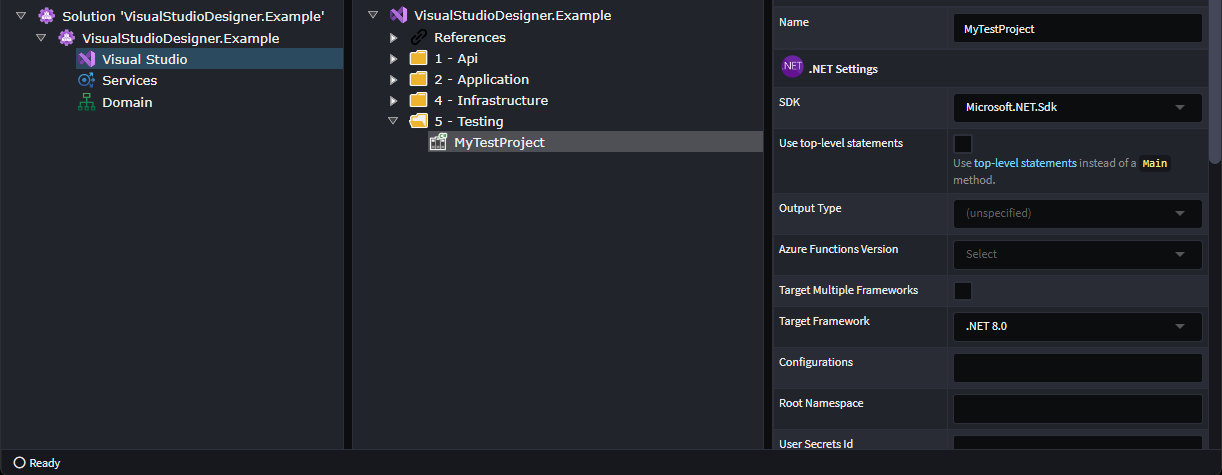Click the 'Target Multiple Frameworks' label
The image size is (1222, 475).
(848, 290)
